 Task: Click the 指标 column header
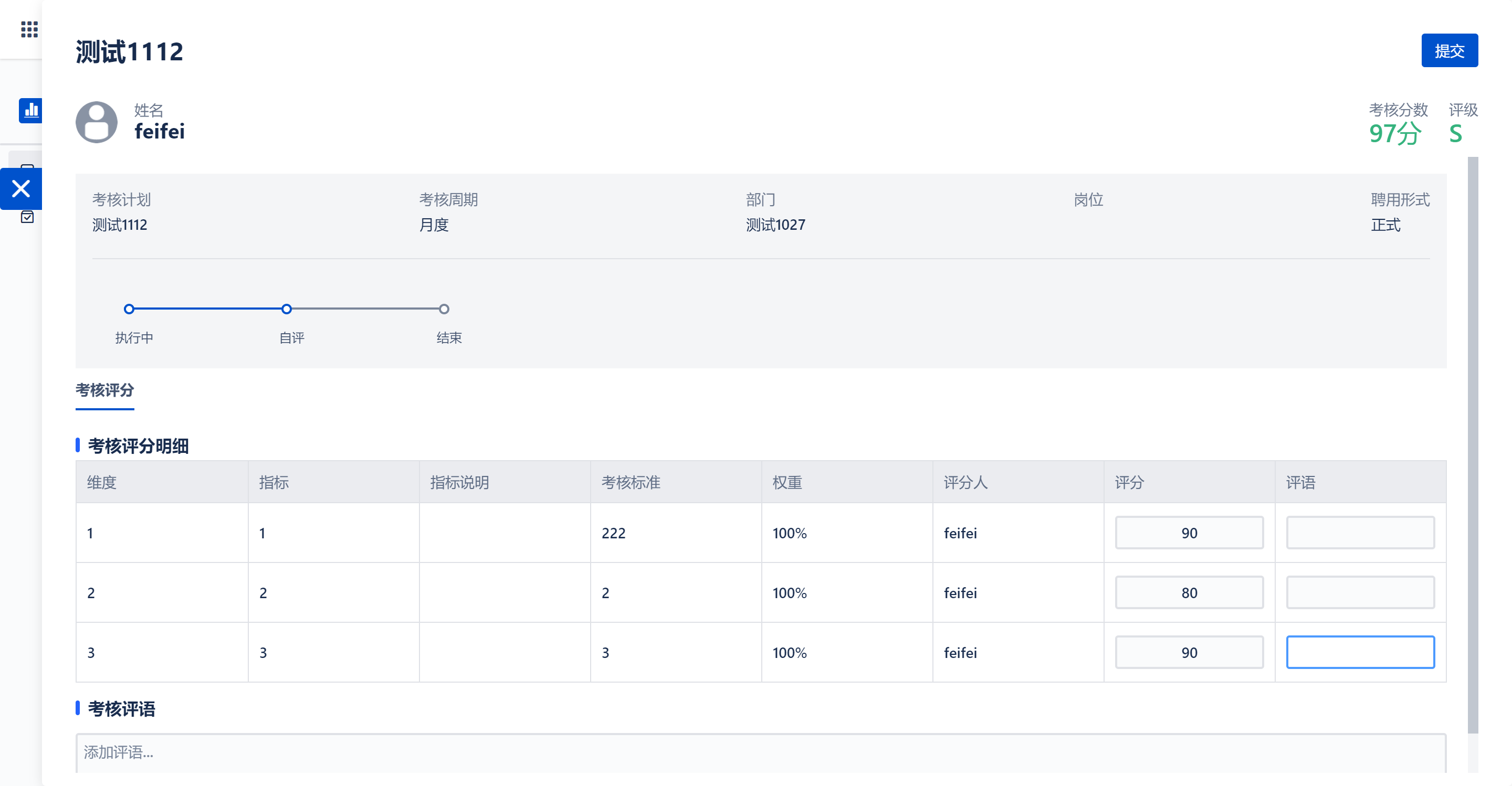[333, 482]
